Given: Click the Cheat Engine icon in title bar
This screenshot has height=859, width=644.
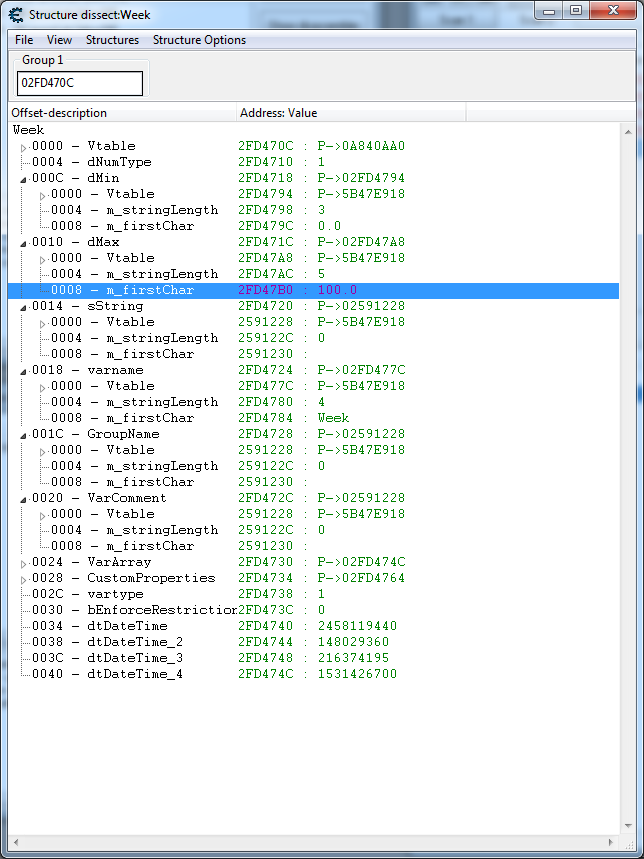Looking at the screenshot, I should (x=16, y=14).
